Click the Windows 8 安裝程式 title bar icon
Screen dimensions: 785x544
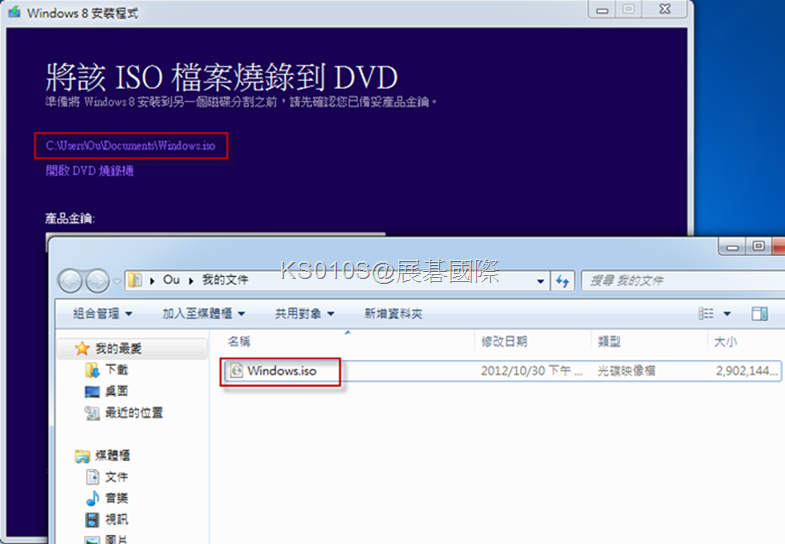[x=15, y=12]
